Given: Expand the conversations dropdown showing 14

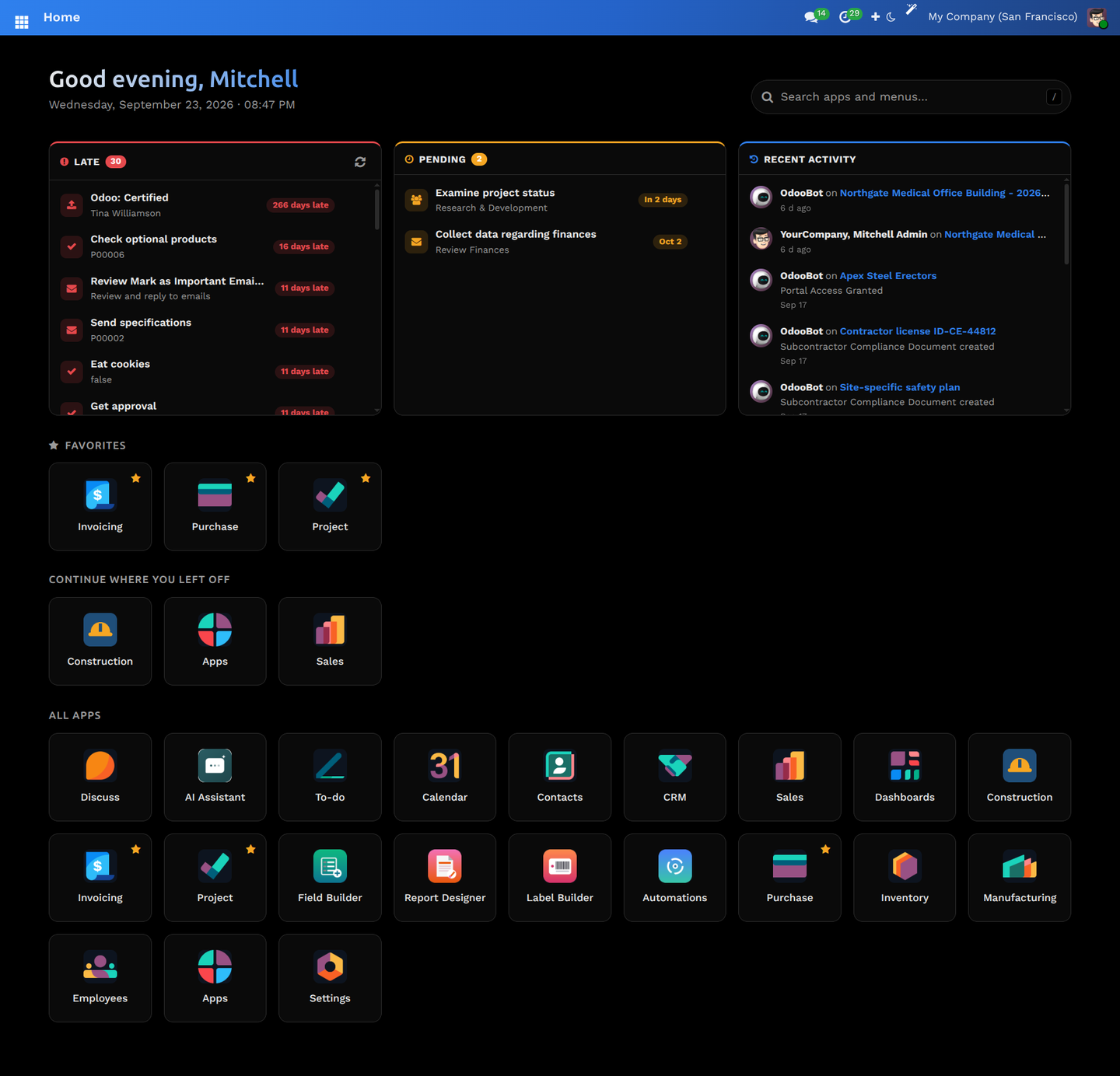Looking at the screenshot, I should (815, 16).
